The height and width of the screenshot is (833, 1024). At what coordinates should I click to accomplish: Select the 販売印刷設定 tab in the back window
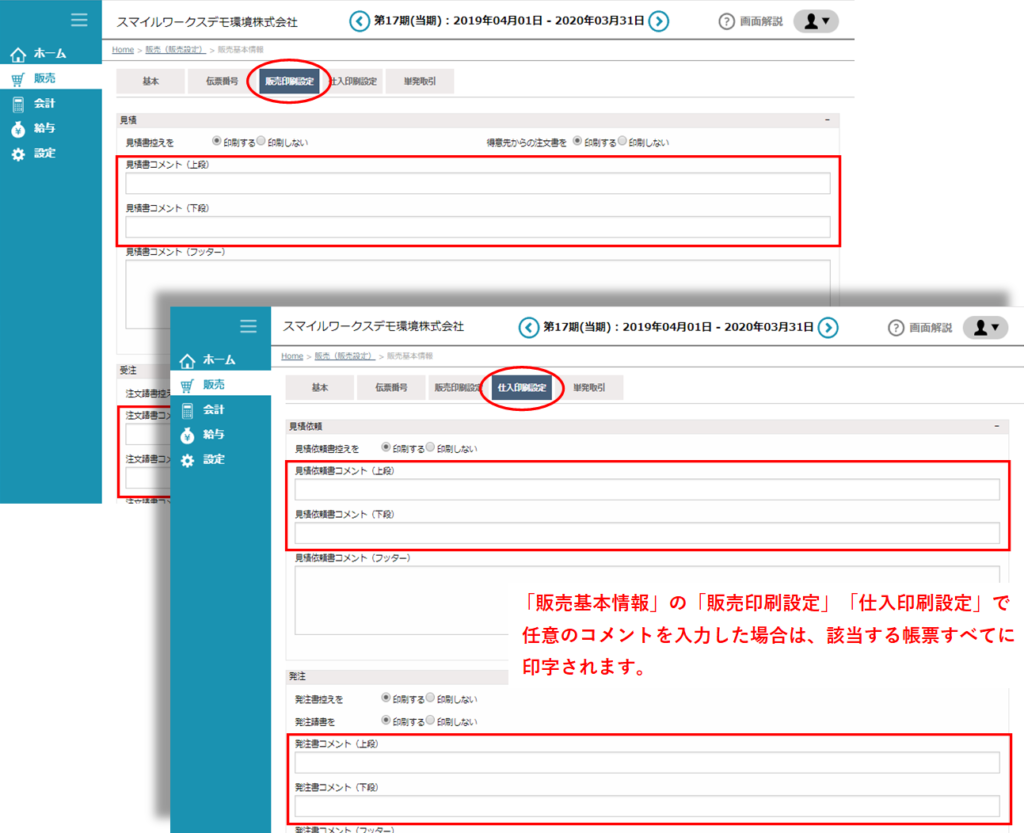point(289,81)
